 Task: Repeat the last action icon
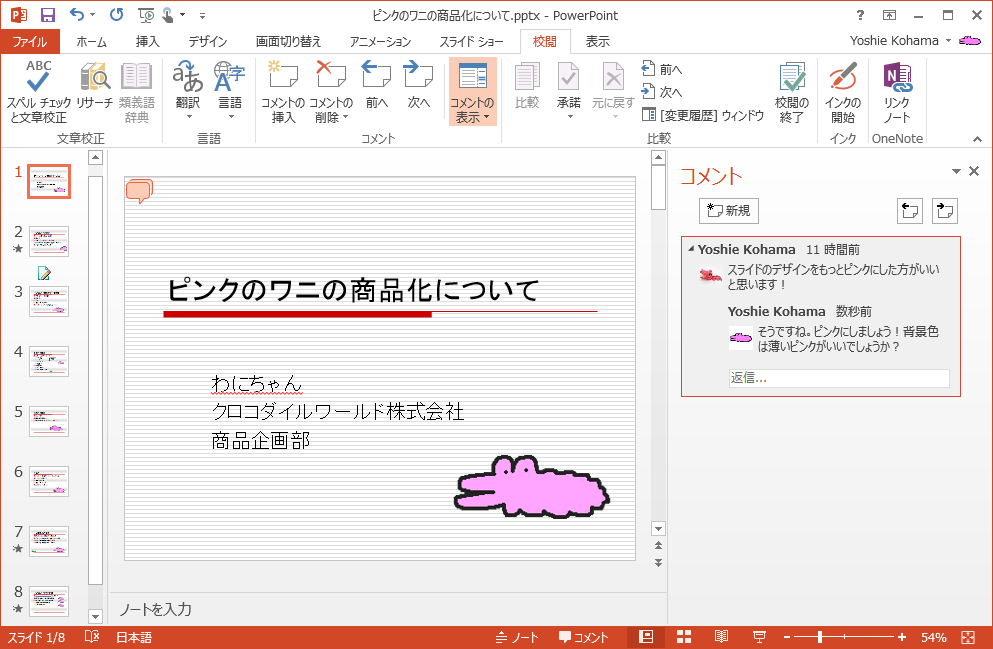click(x=117, y=15)
